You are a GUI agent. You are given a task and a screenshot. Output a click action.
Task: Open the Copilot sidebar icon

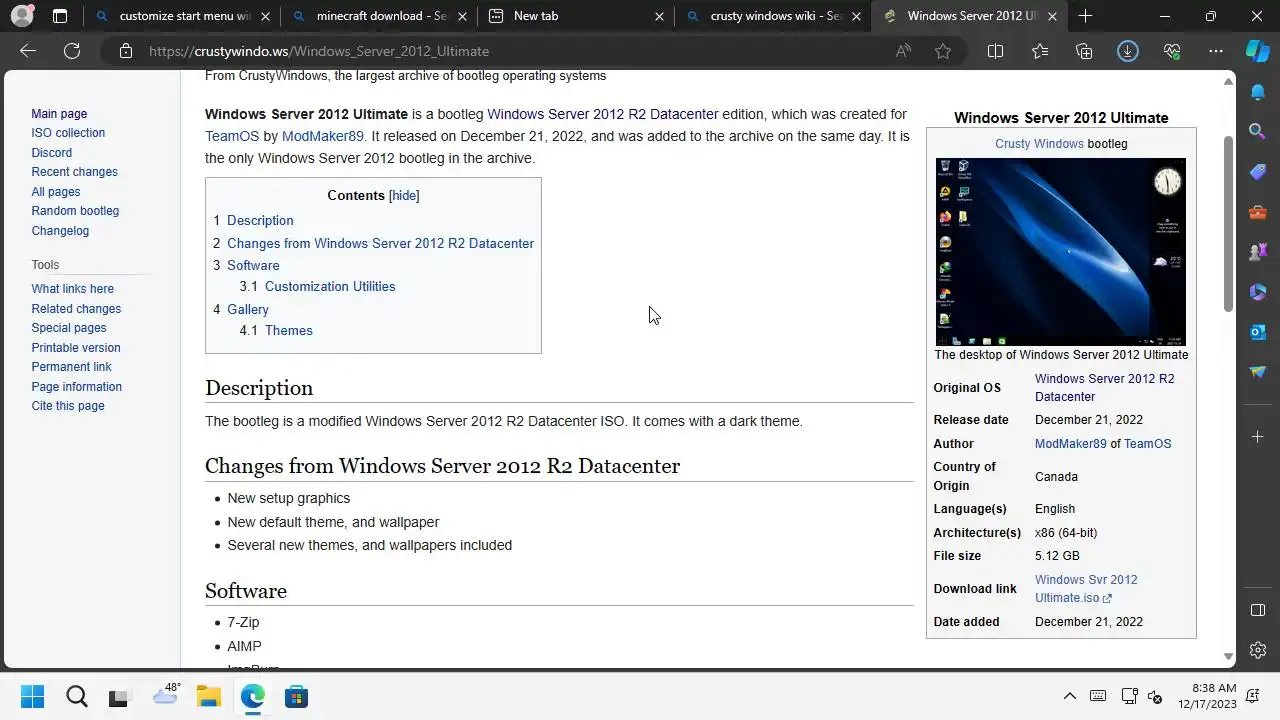coord(1258,51)
